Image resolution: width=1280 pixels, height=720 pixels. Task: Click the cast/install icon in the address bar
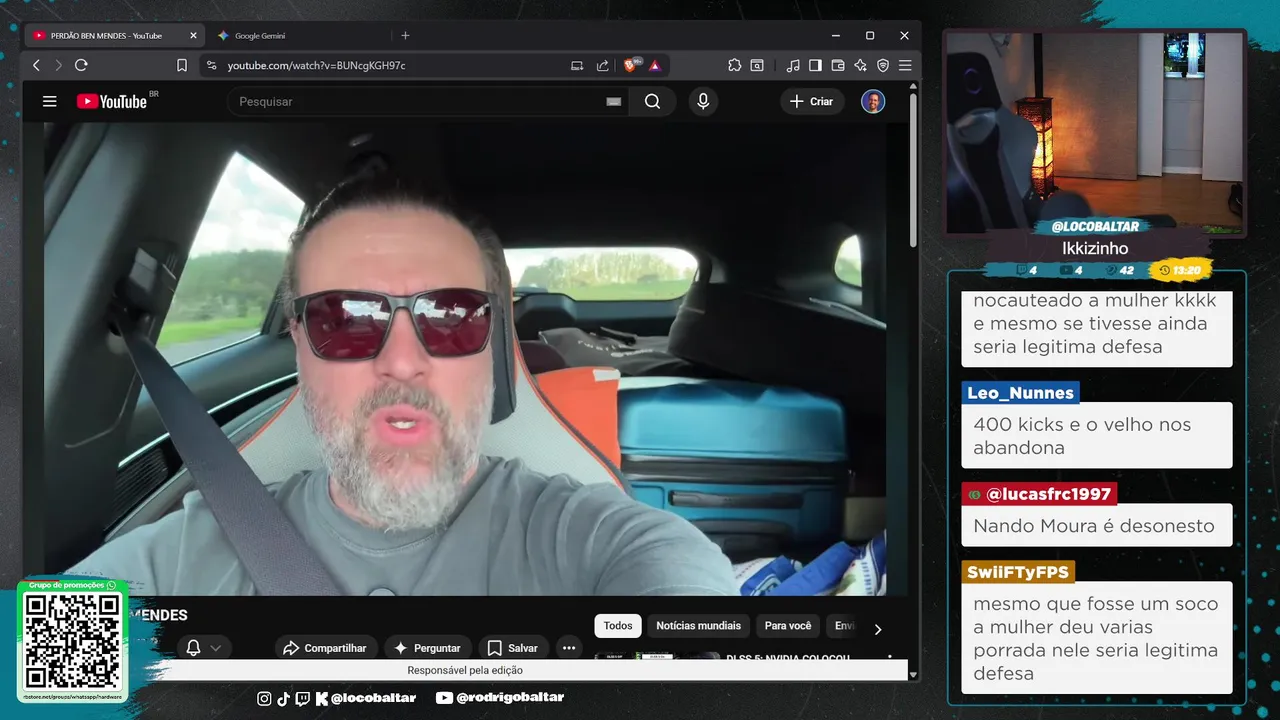577,65
